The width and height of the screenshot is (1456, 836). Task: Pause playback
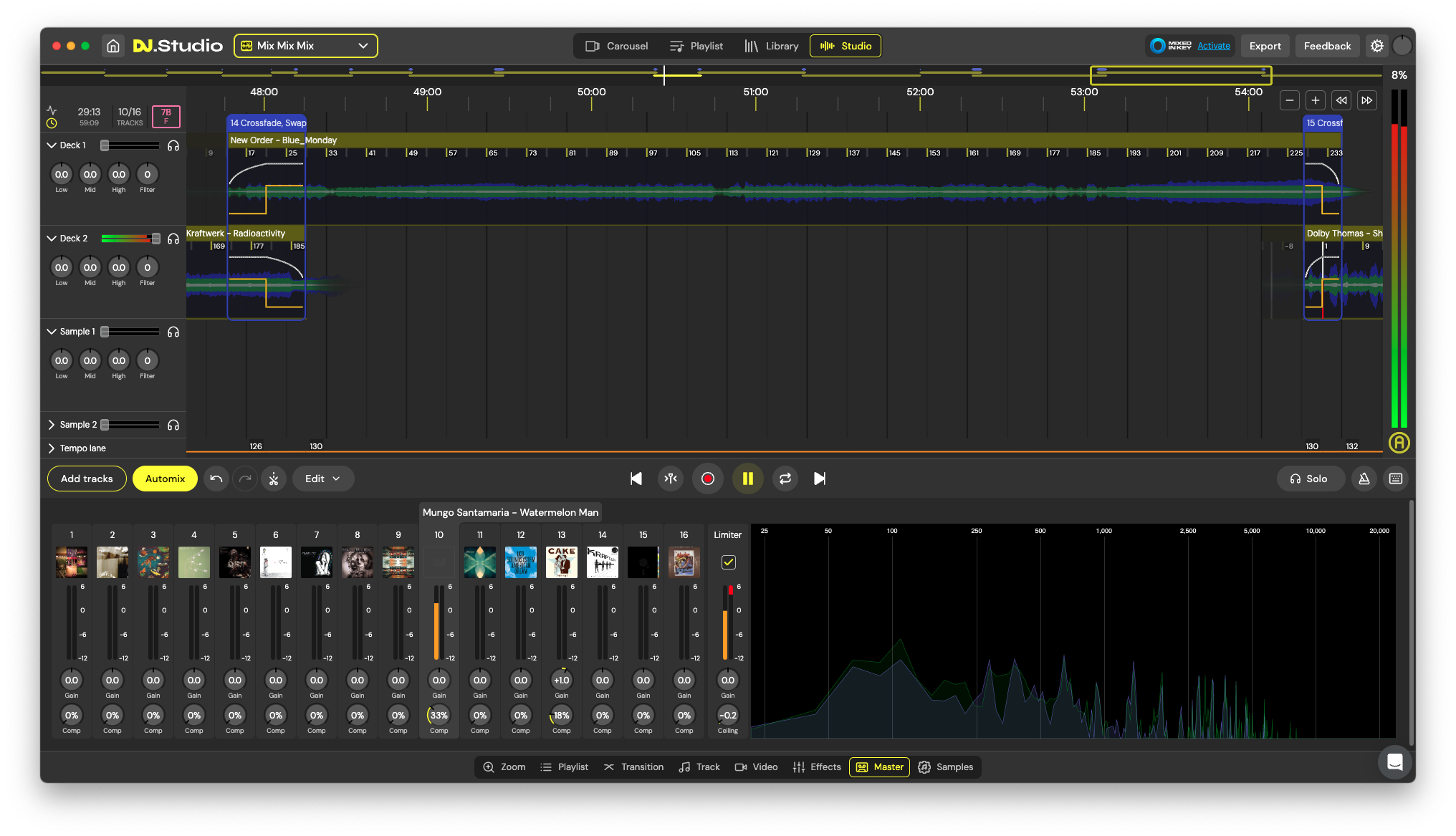[x=748, y=479]
